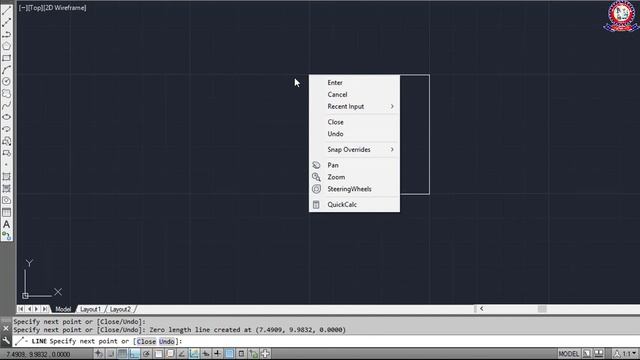The image size is (640, 360).
Task: Select the Gradient tool
Action: 7,189
